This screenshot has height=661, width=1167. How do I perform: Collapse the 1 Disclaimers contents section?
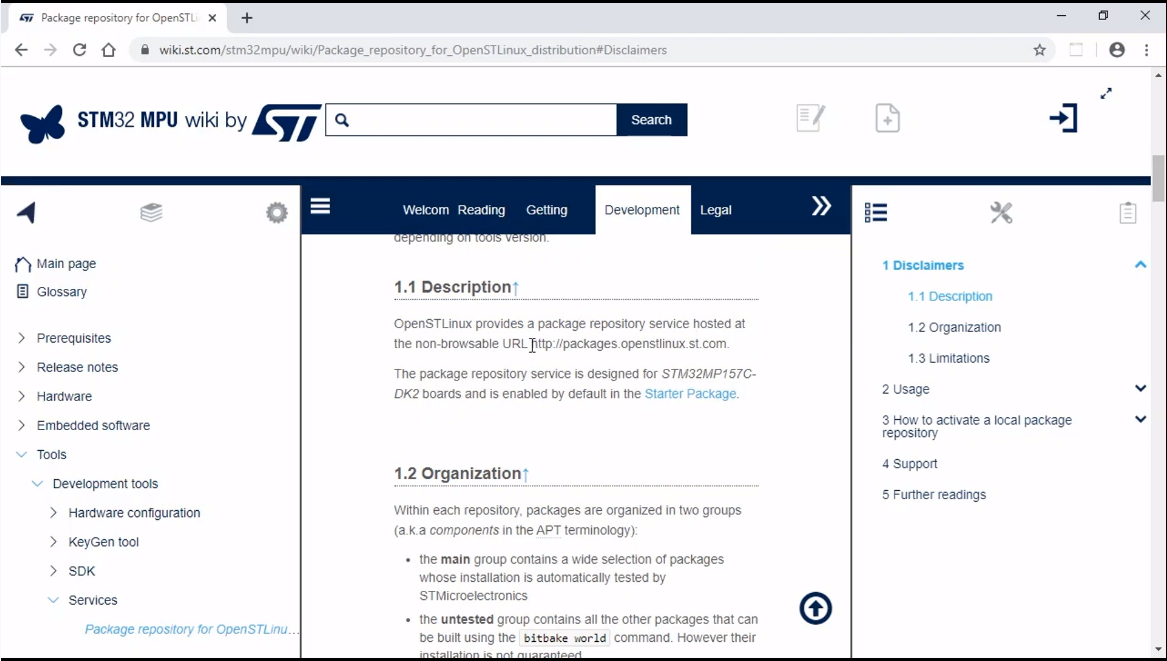click(x=1140, y=264)
